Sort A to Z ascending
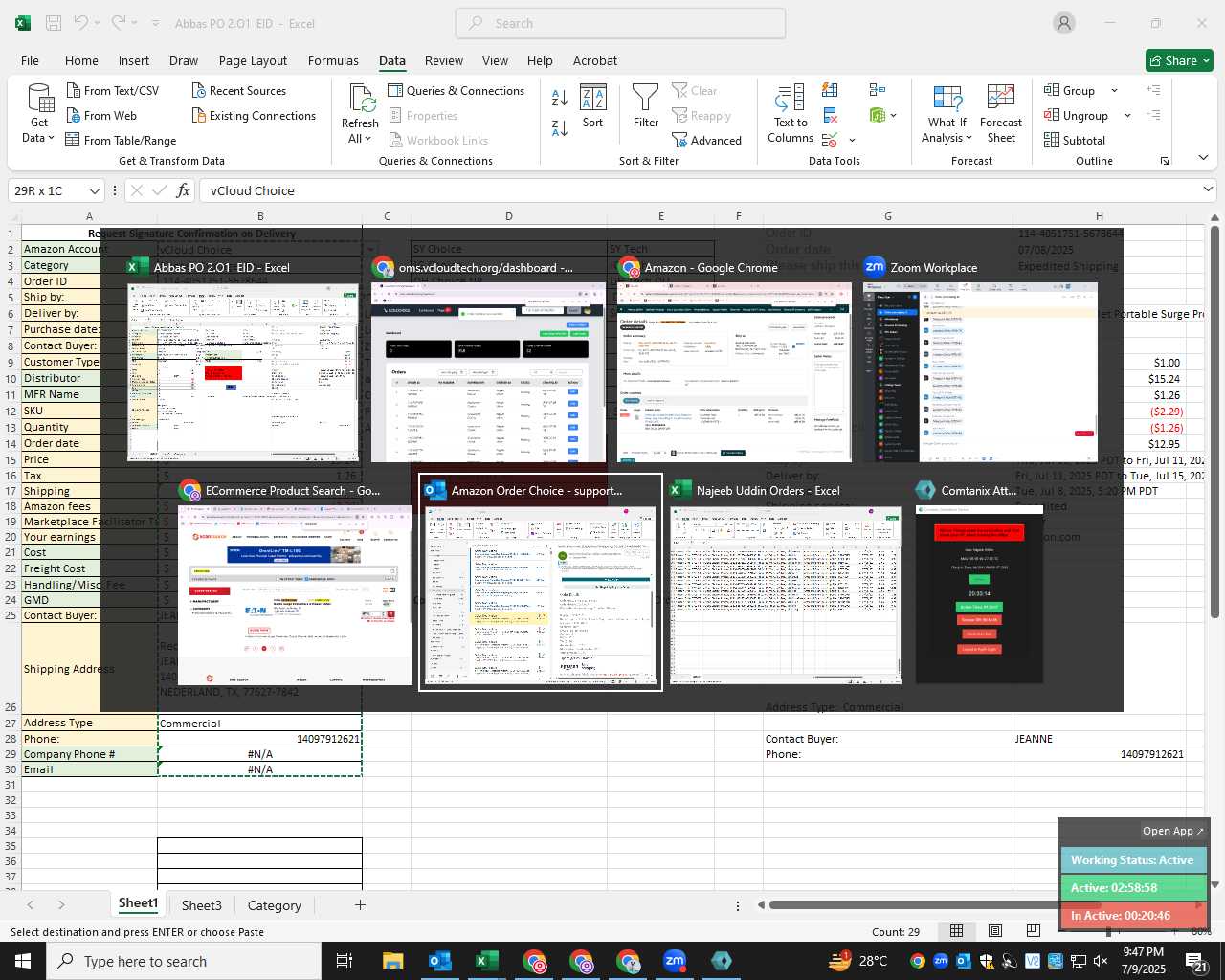 tap(560, 98)
